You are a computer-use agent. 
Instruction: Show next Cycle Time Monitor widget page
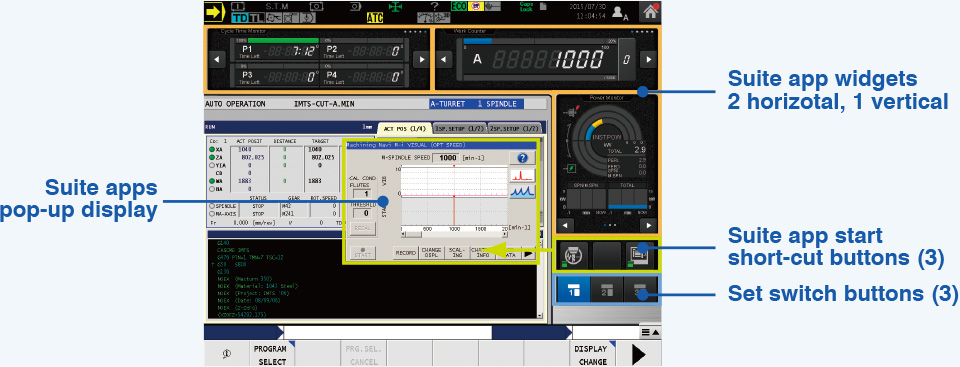pos(421,59)
